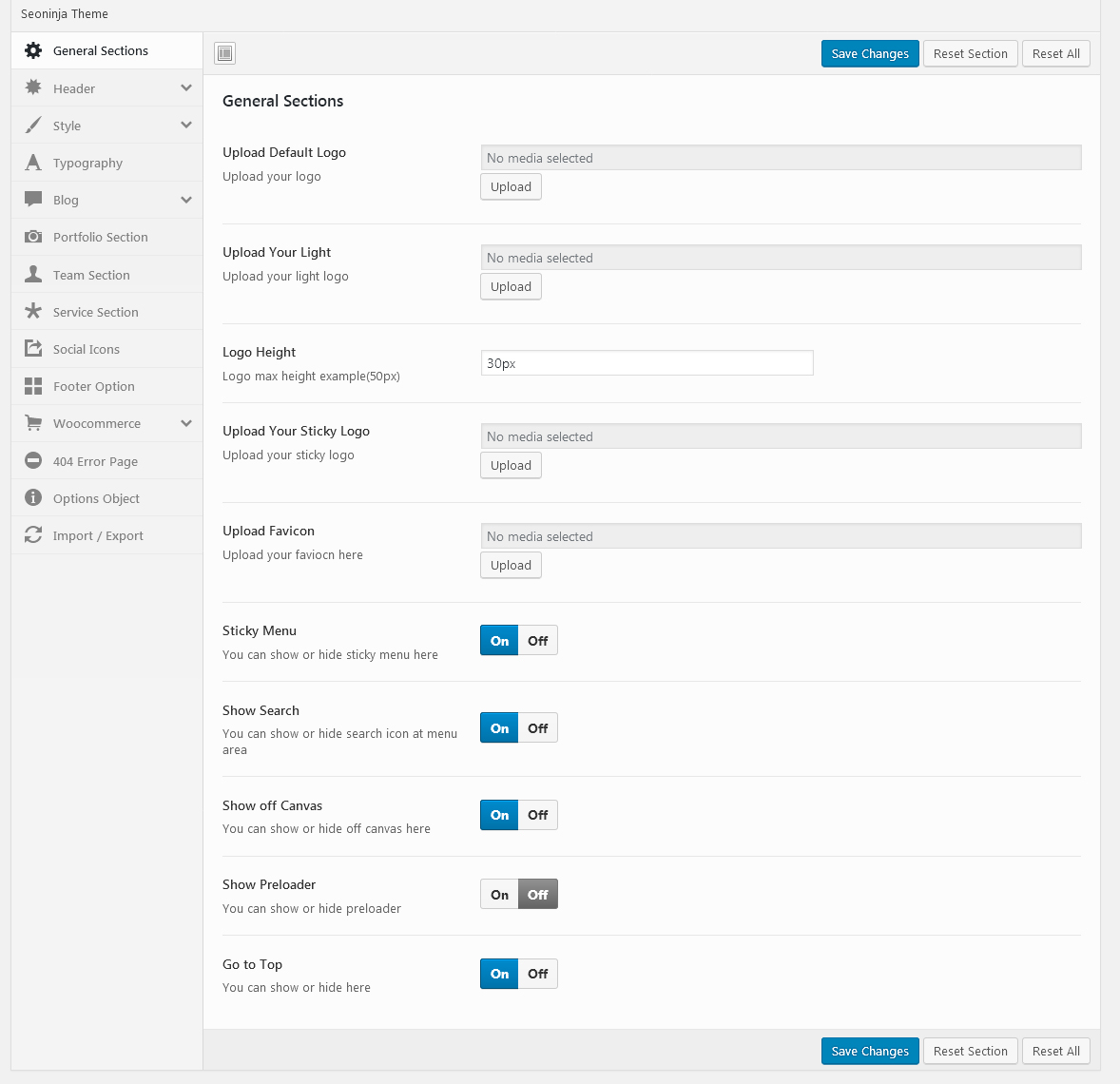Image resolution: width=1120 pixels, height=1084 pixels.
Task: Click the 404 Error Page minus icon
Action: coord(33,461)
